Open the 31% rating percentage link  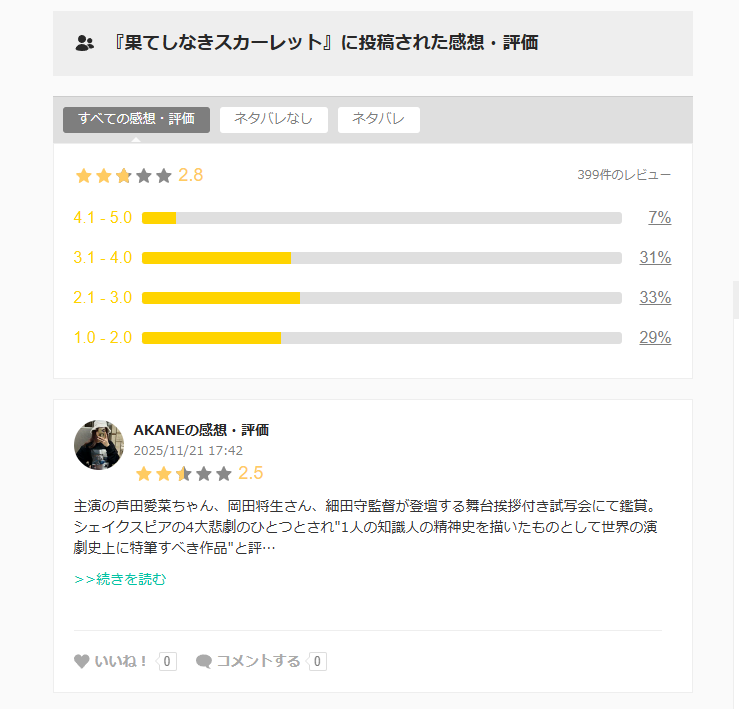tap(655, 258)
